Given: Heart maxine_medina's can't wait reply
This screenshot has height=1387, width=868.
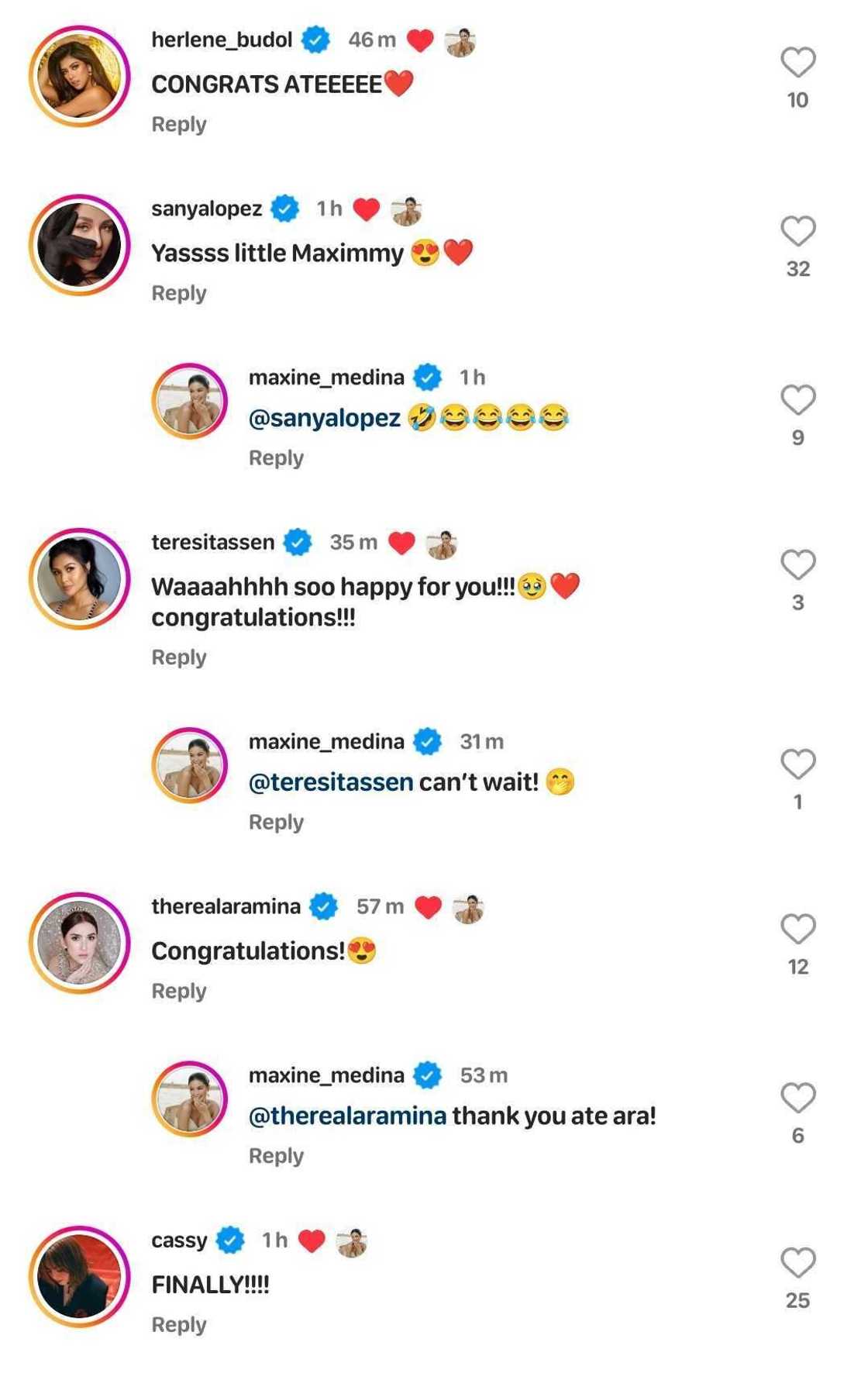Looking at the screenshot, I should coord(797,764).
